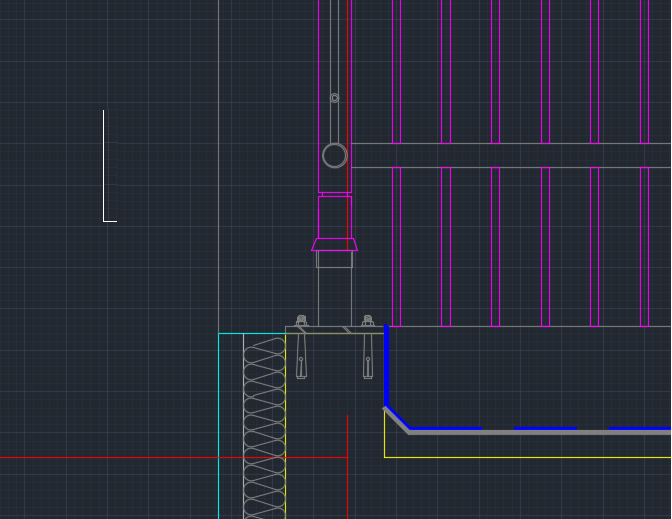Select the thick blue vertical line
The image size is (672, 519).
click(x=386, y=365)
